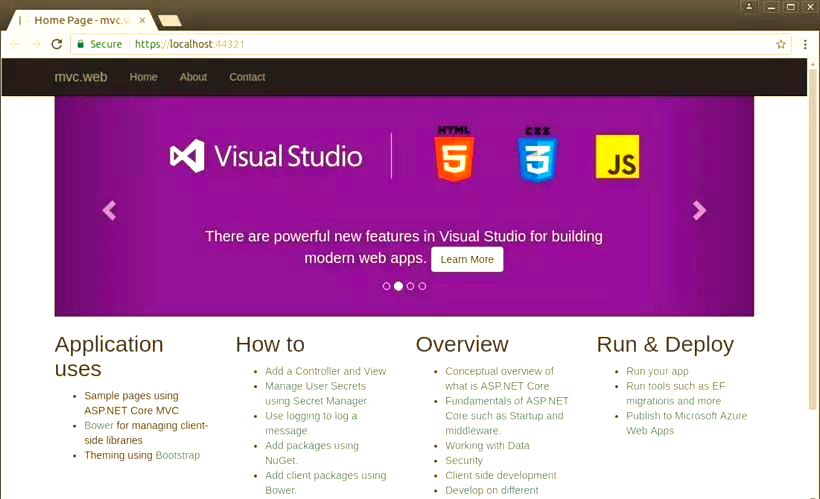Click the How to heading
Viewport: 820px width, 499px height.
click(270, 344)
